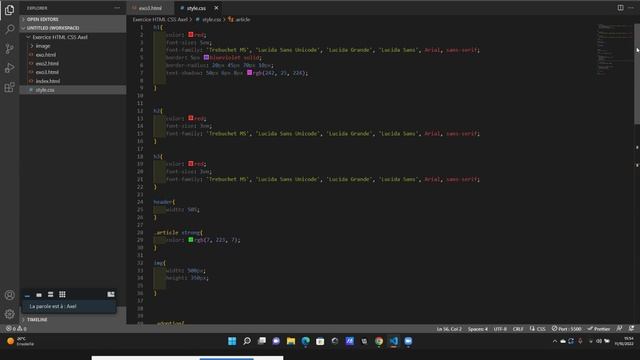Screen dimensions: 640x360
Task: Open the Run and Debug view
Action: [9, 68]
